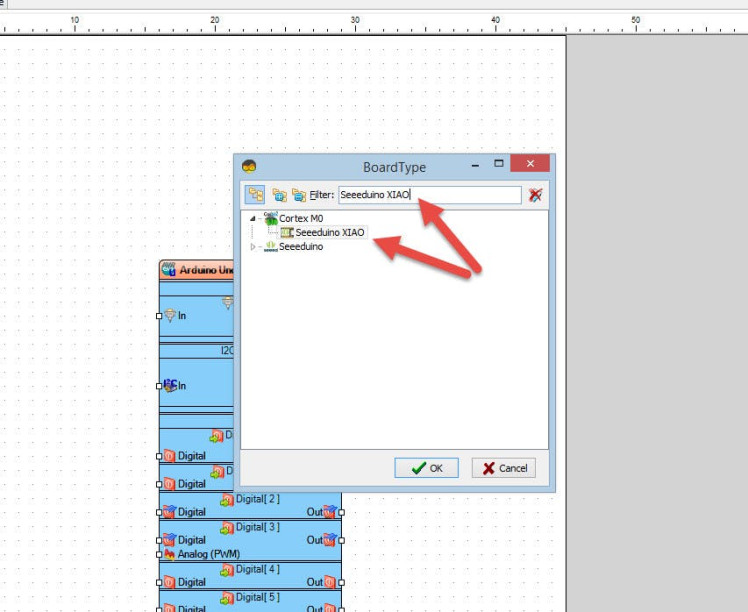
Task: Collapse the Cortex M0 tree node
Action: click(x=252, y=218)
